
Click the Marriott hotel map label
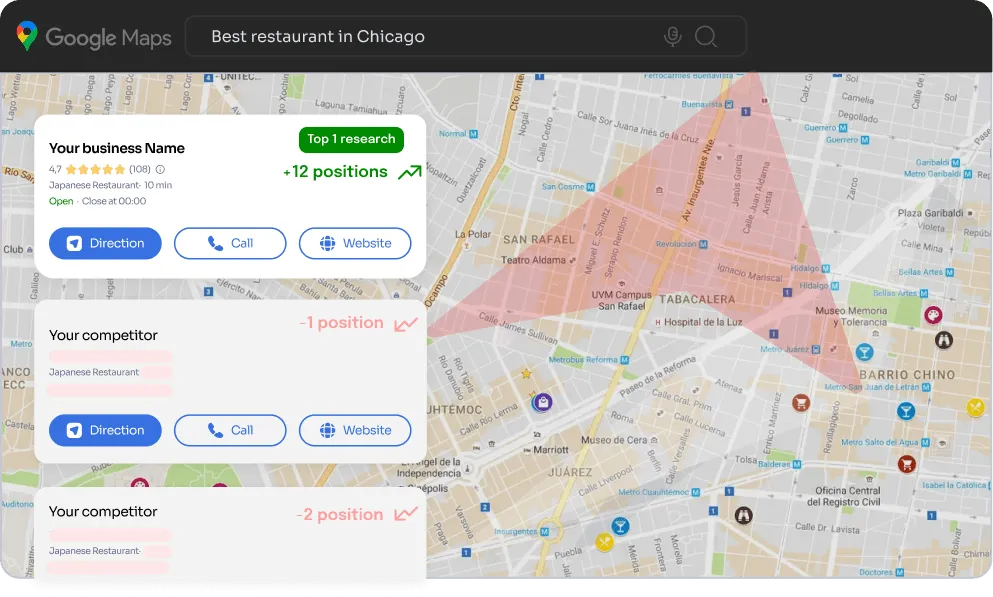click(x=551, y=449)
